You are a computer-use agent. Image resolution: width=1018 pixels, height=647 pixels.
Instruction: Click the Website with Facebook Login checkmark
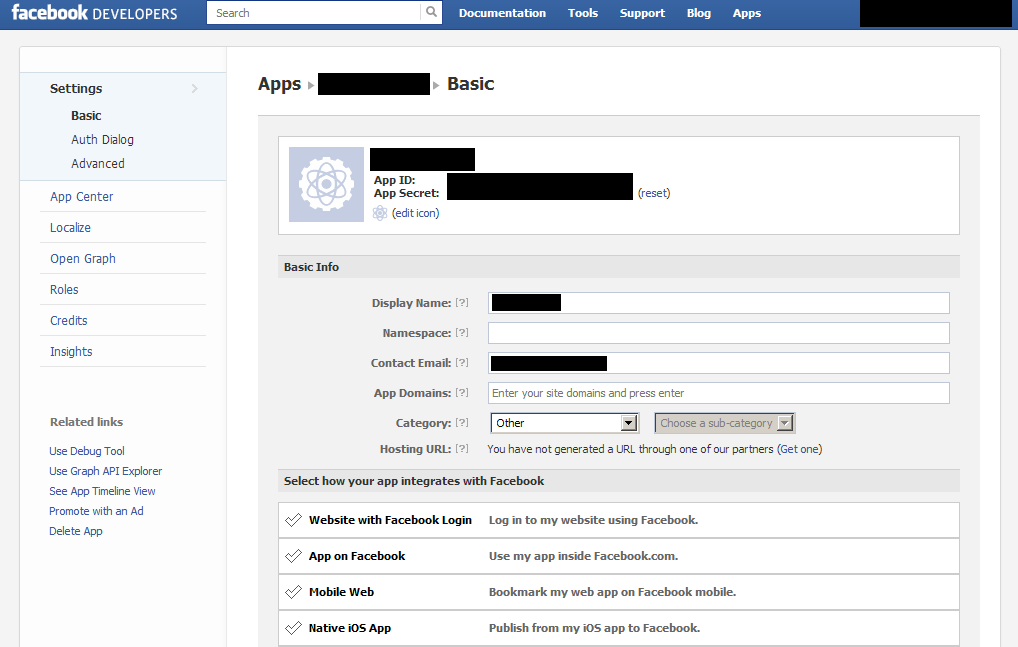tap(293, 520)
